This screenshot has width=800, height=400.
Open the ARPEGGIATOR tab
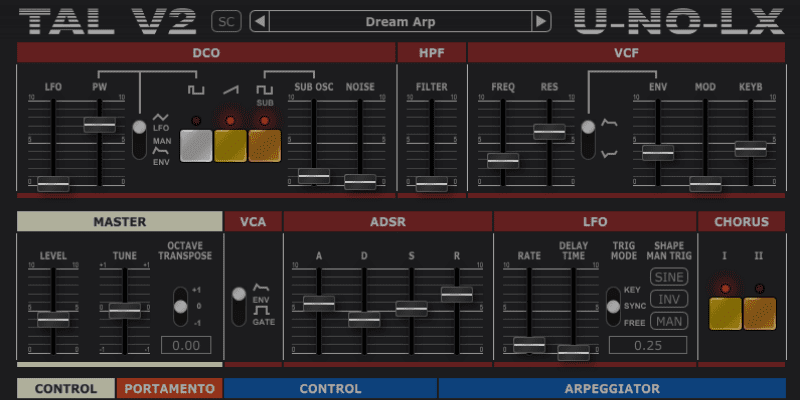tap(612, 389)
